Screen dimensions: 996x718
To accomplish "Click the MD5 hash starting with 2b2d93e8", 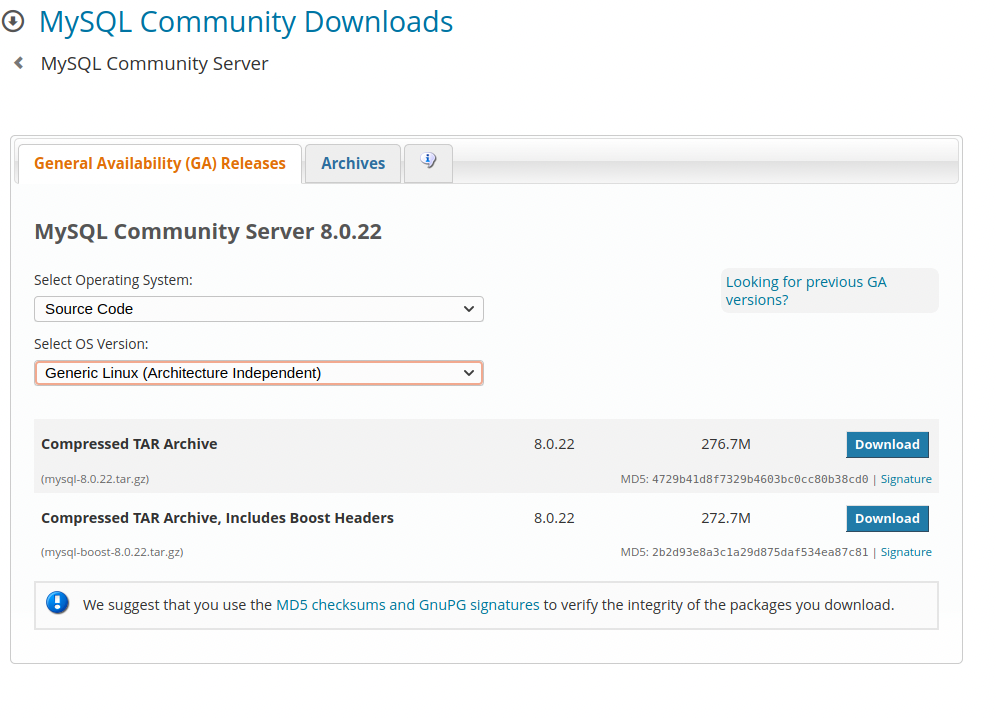I will (760, 552).
